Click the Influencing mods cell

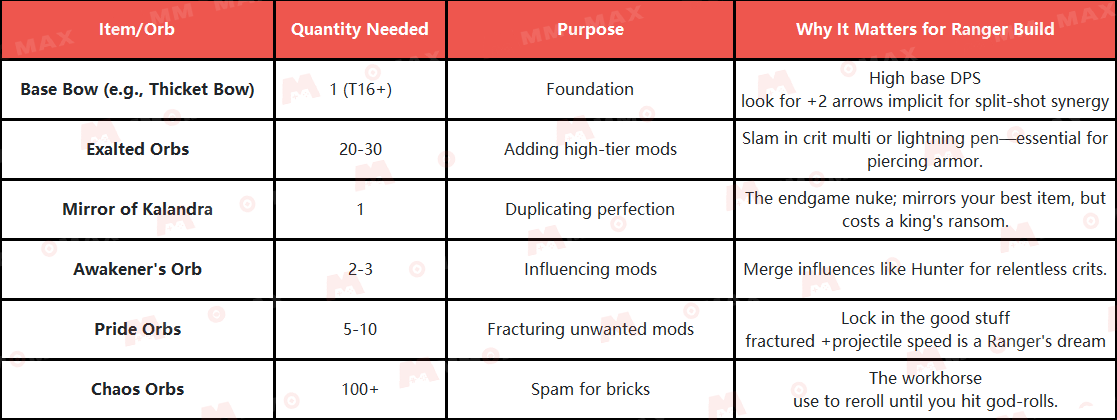[590, 269]
